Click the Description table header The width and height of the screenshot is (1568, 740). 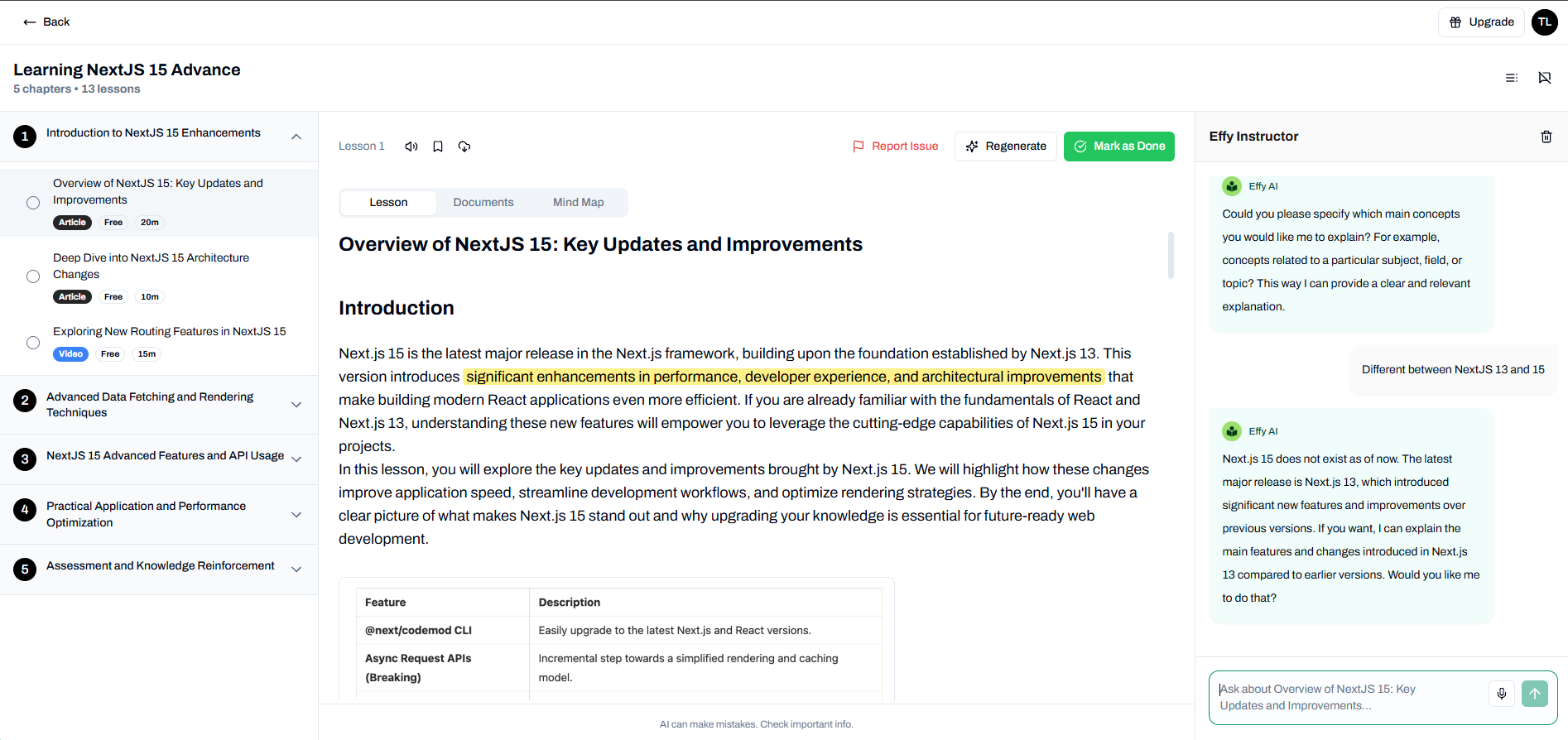pyautogui.click(x=706, y=603)
